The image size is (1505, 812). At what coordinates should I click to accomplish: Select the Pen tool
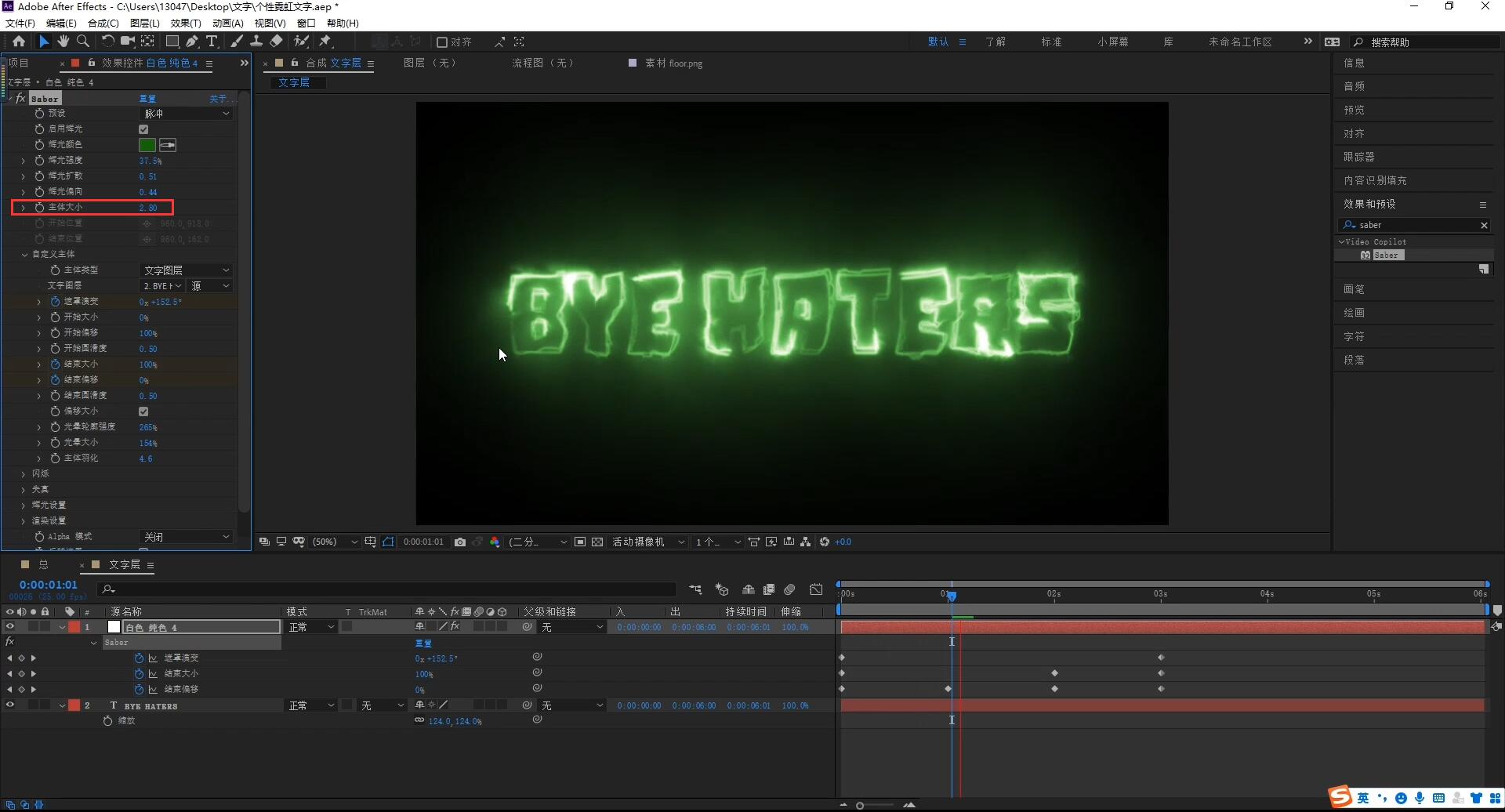coord(192,42)
